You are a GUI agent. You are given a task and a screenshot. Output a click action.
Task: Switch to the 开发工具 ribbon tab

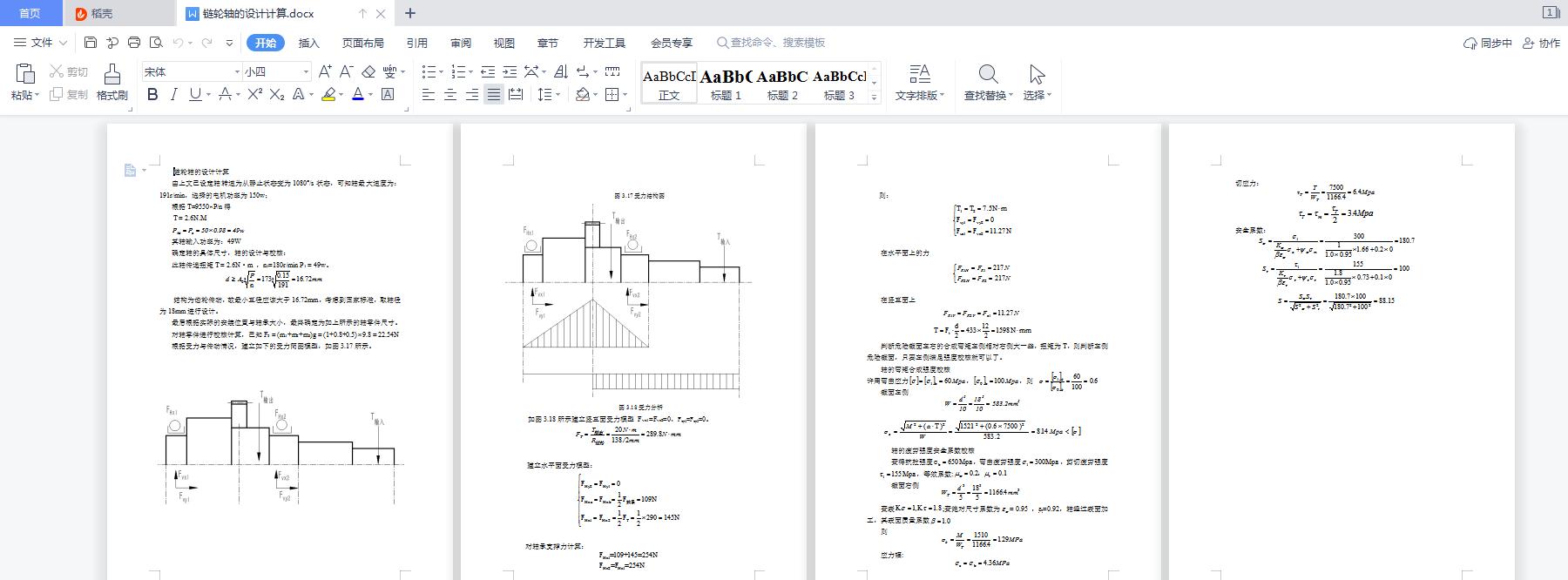605,43
